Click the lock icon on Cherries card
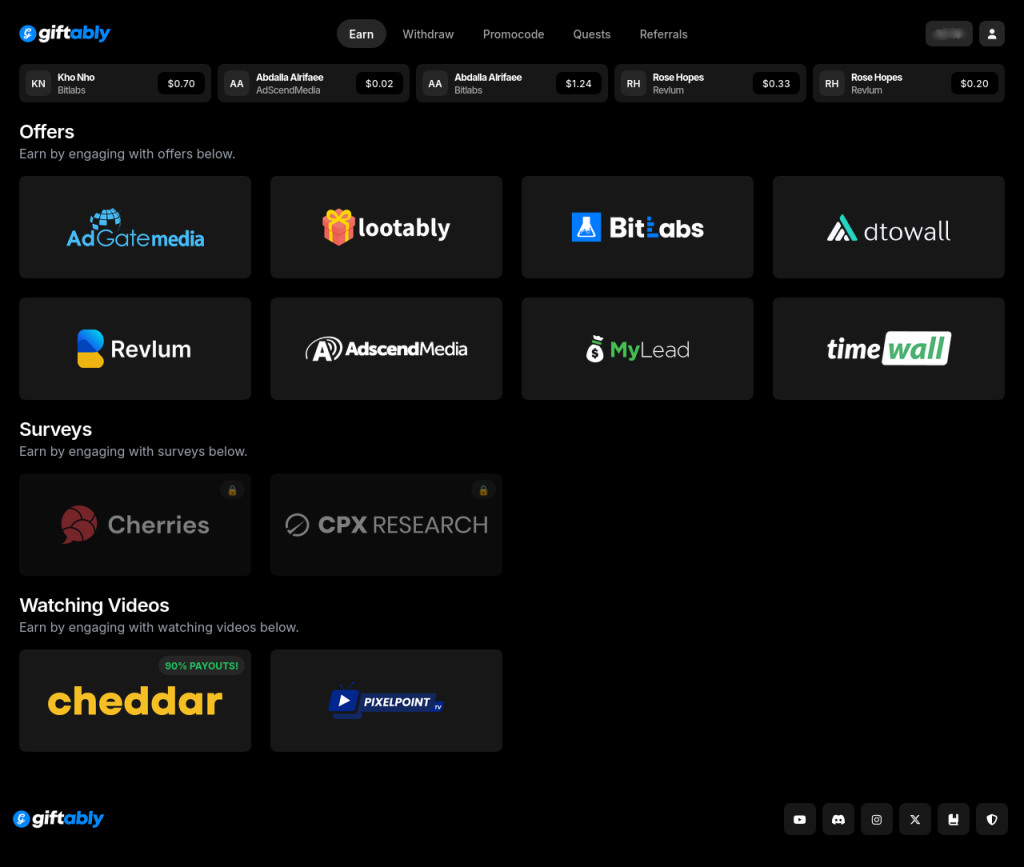This screenshot has width=1024, height=867. point(232,490)
